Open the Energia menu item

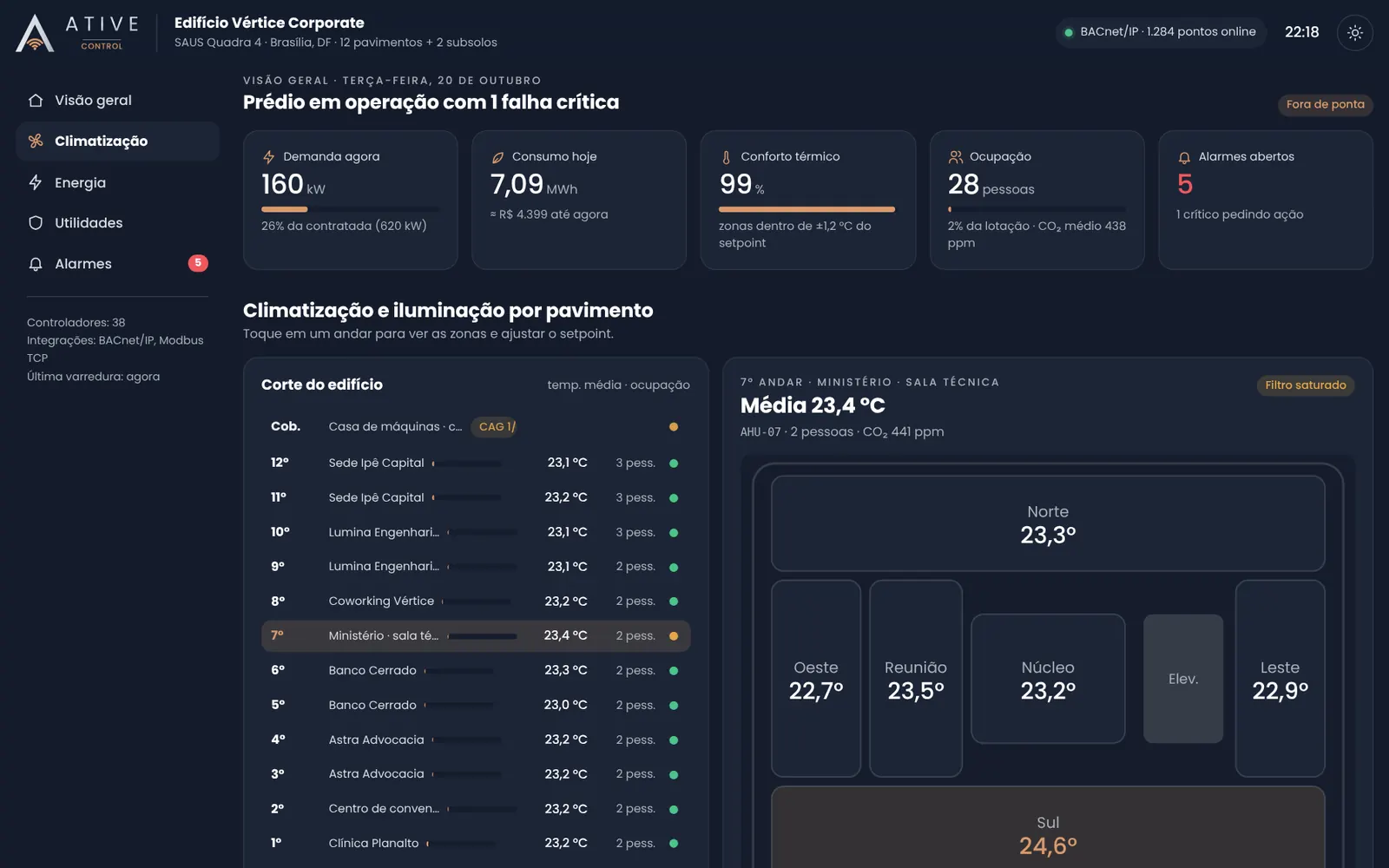[x=117, y=182]
